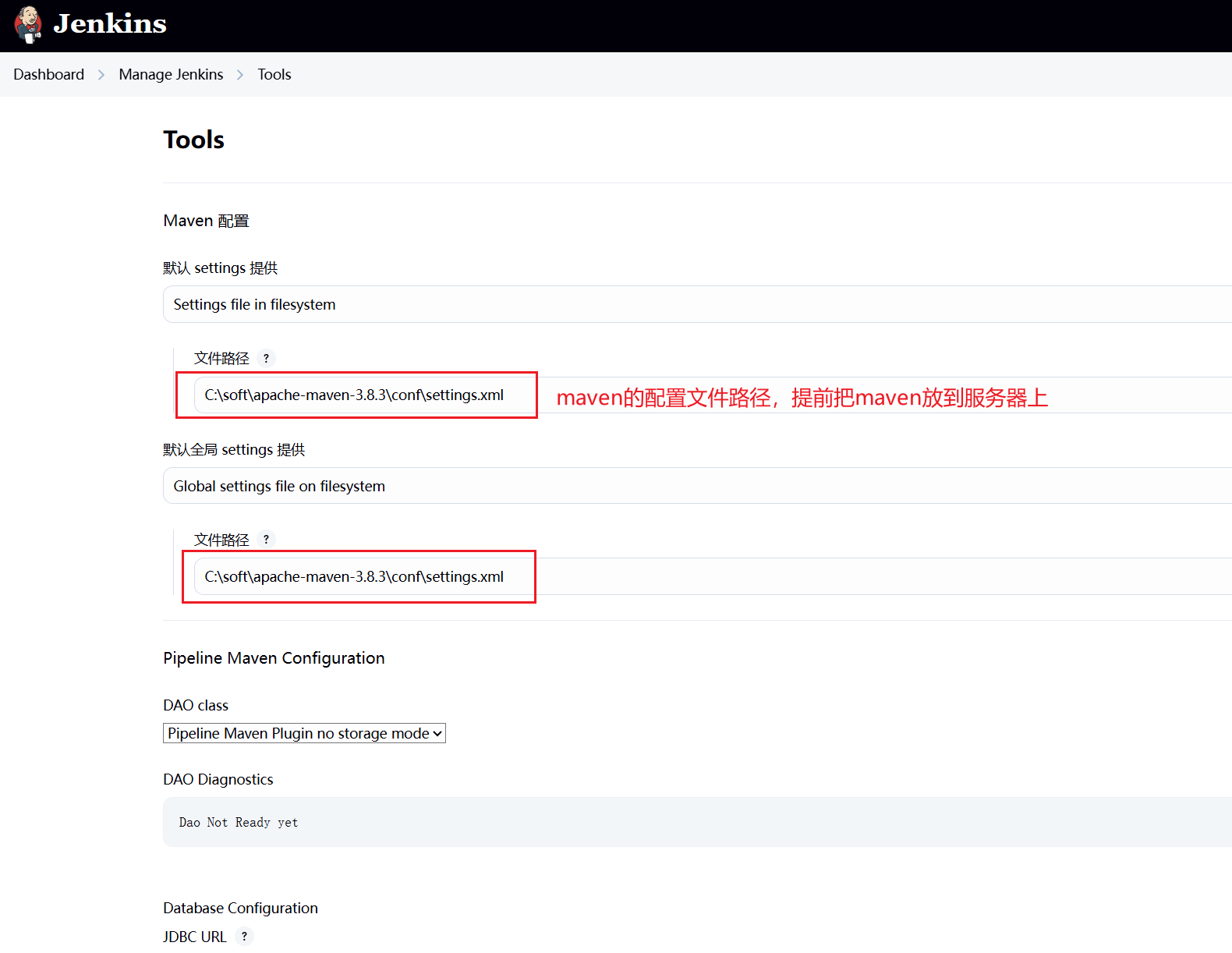Click the Maven 配置 section heading

point(206,221)
